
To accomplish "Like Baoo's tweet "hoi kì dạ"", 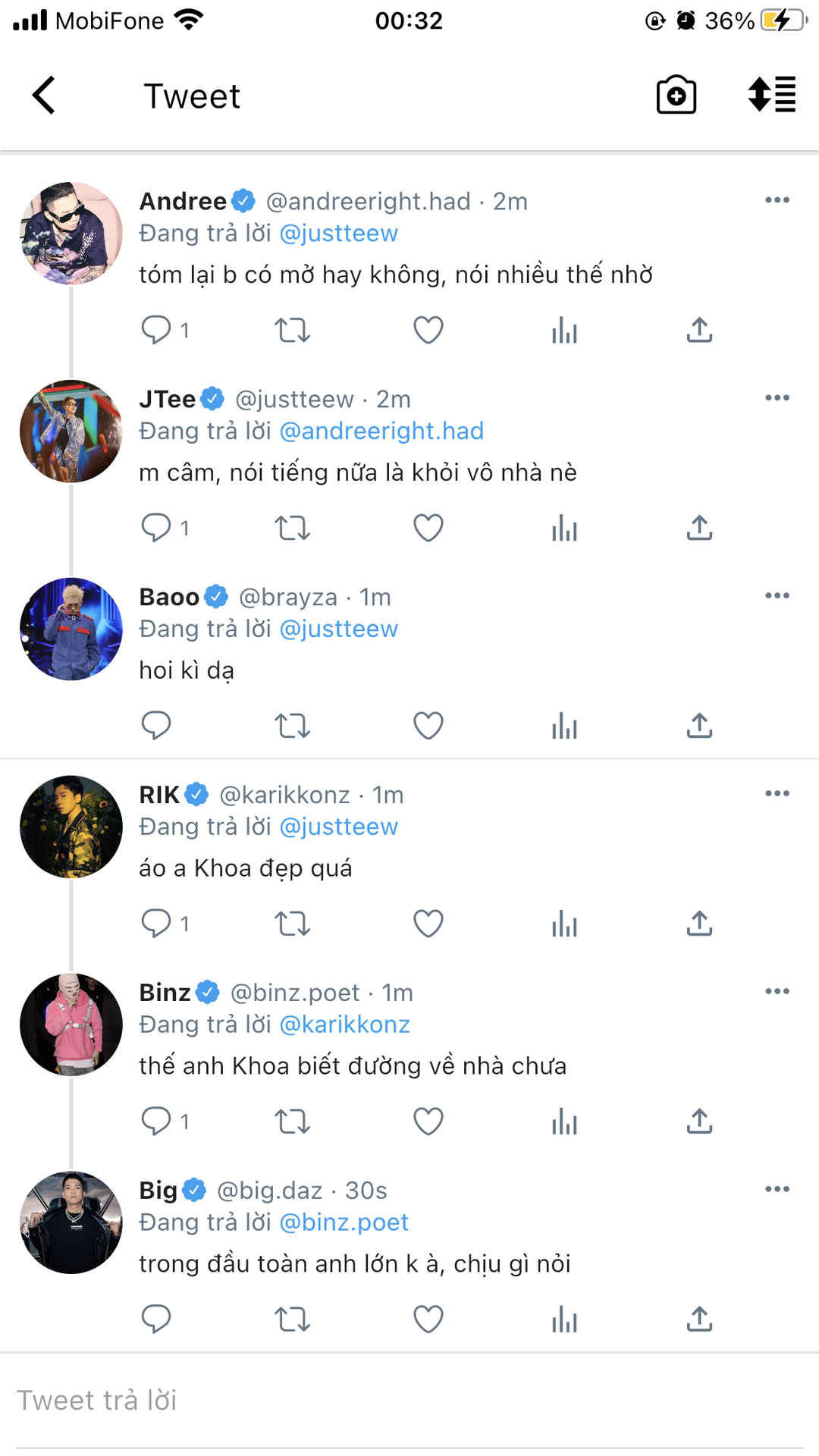I will pos(428,726).
